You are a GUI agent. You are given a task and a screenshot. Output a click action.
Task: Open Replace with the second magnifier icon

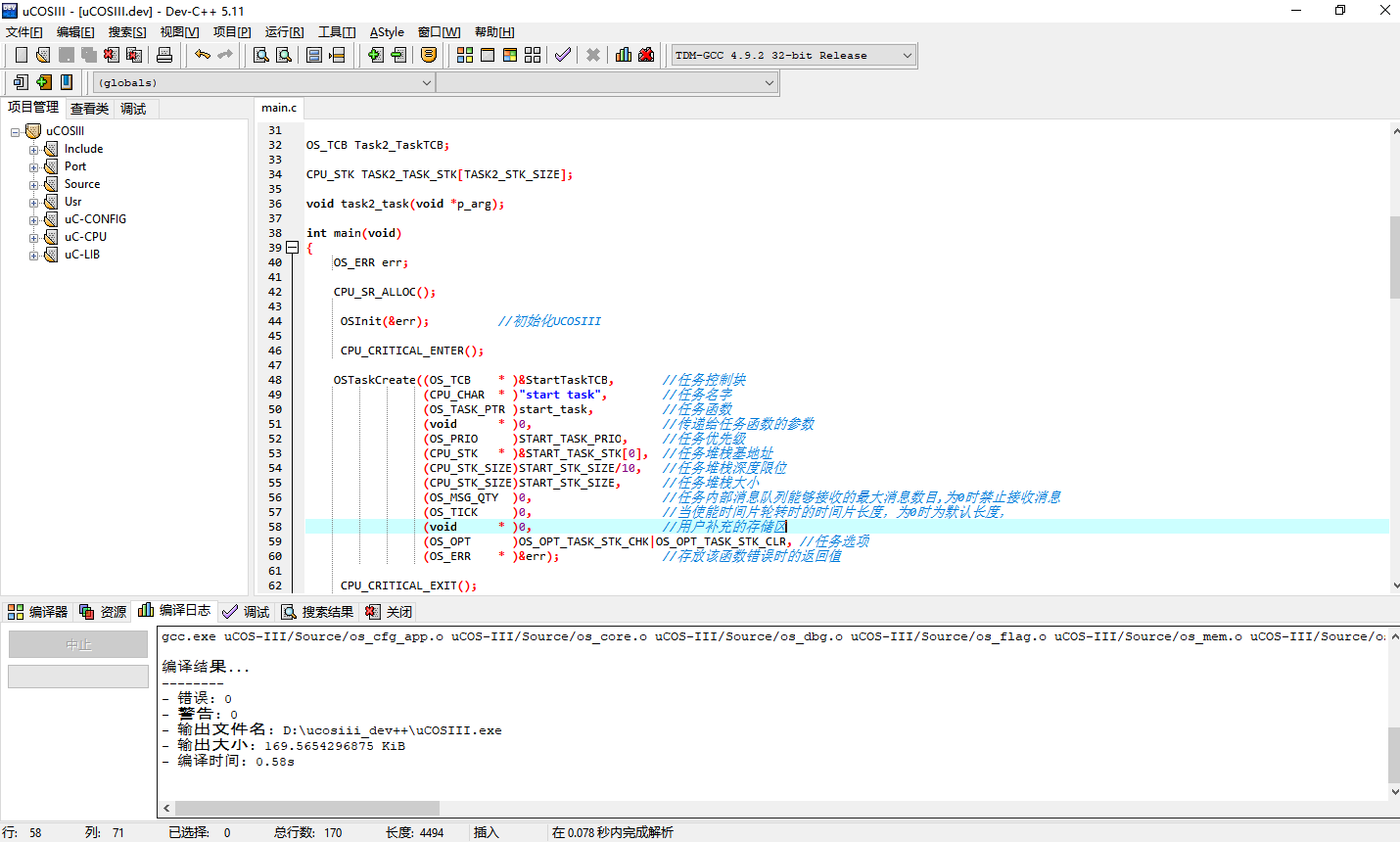[284, 55]
